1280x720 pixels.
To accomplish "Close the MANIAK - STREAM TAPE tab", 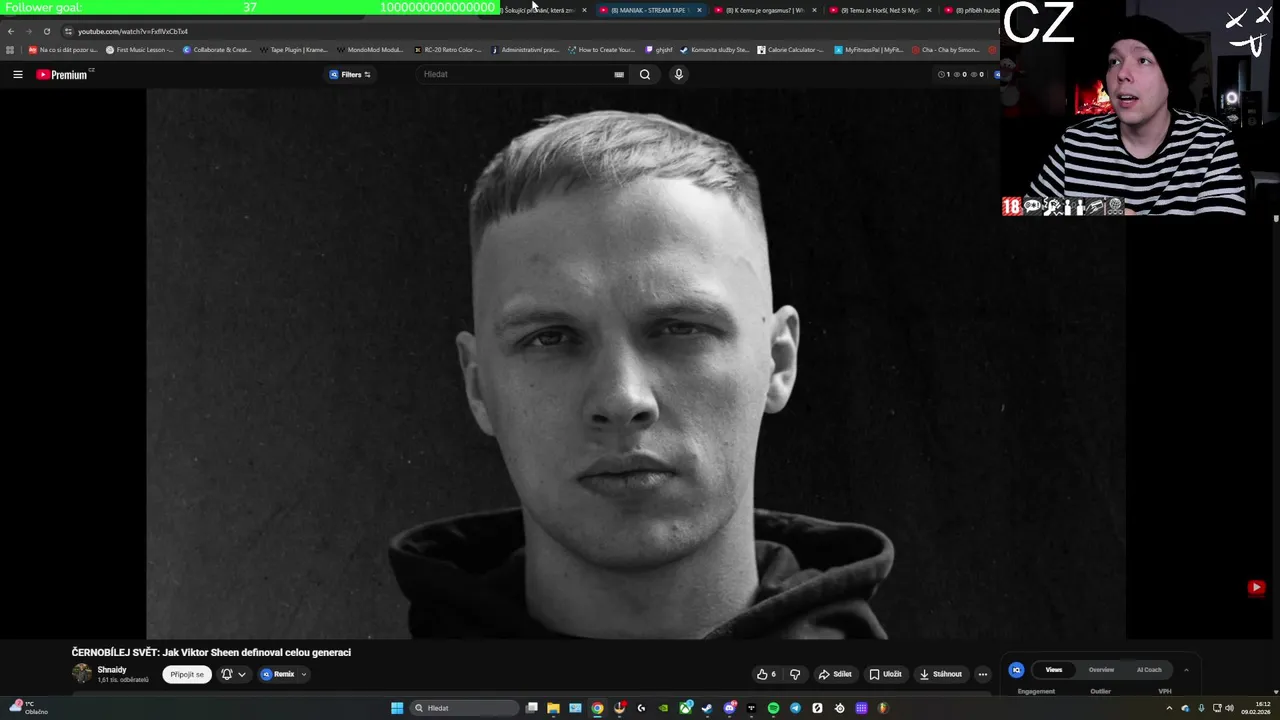I will pos(699,10).
